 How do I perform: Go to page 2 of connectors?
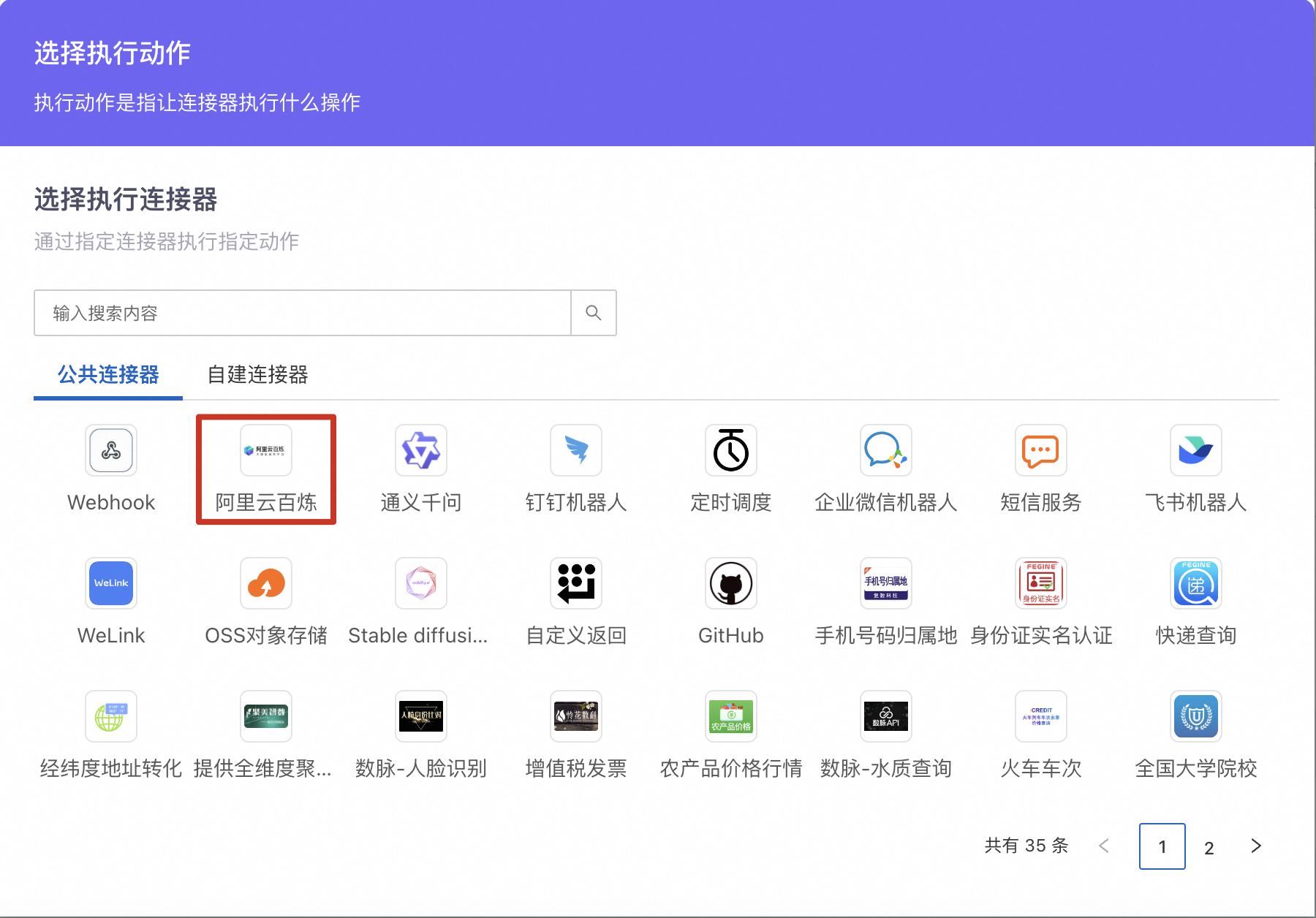tap(1209, 847)
